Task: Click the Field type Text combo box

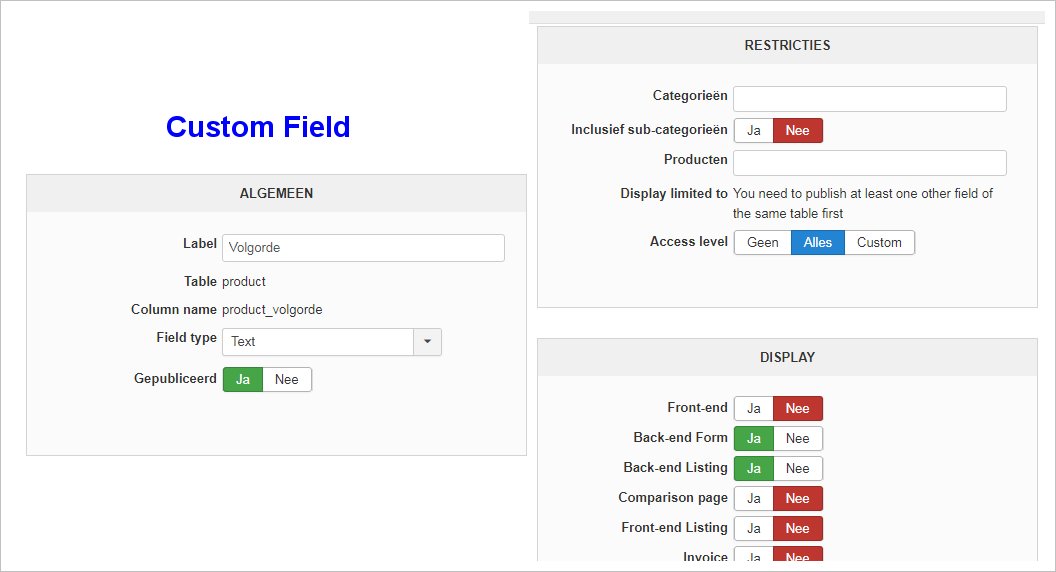Action: pos(318,342)
